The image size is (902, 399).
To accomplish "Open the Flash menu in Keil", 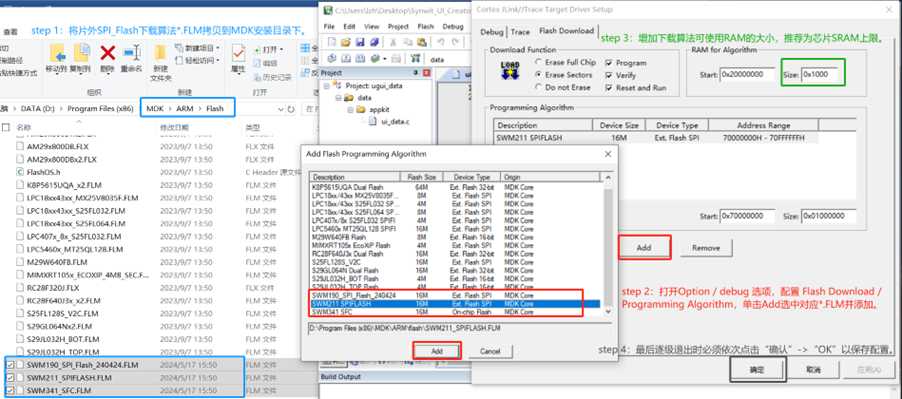I will [x=426, y=26].
